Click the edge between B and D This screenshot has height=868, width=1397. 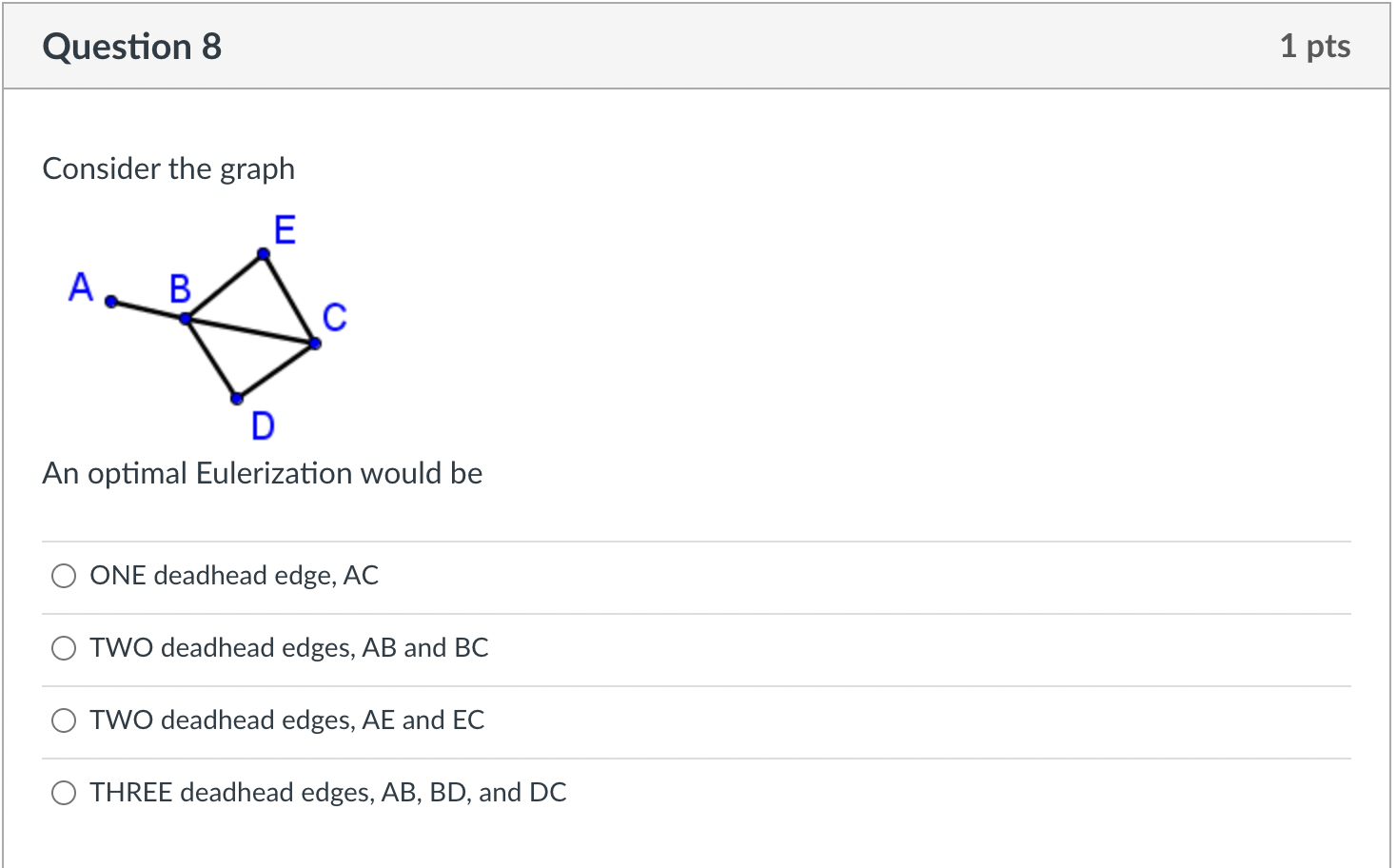coord(211,357)
